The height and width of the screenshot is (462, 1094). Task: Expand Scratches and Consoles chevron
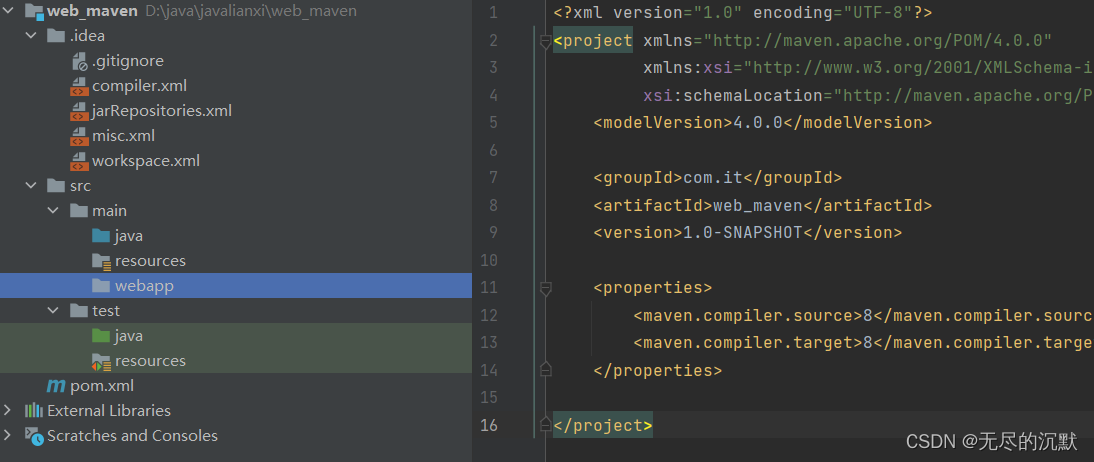8,435
